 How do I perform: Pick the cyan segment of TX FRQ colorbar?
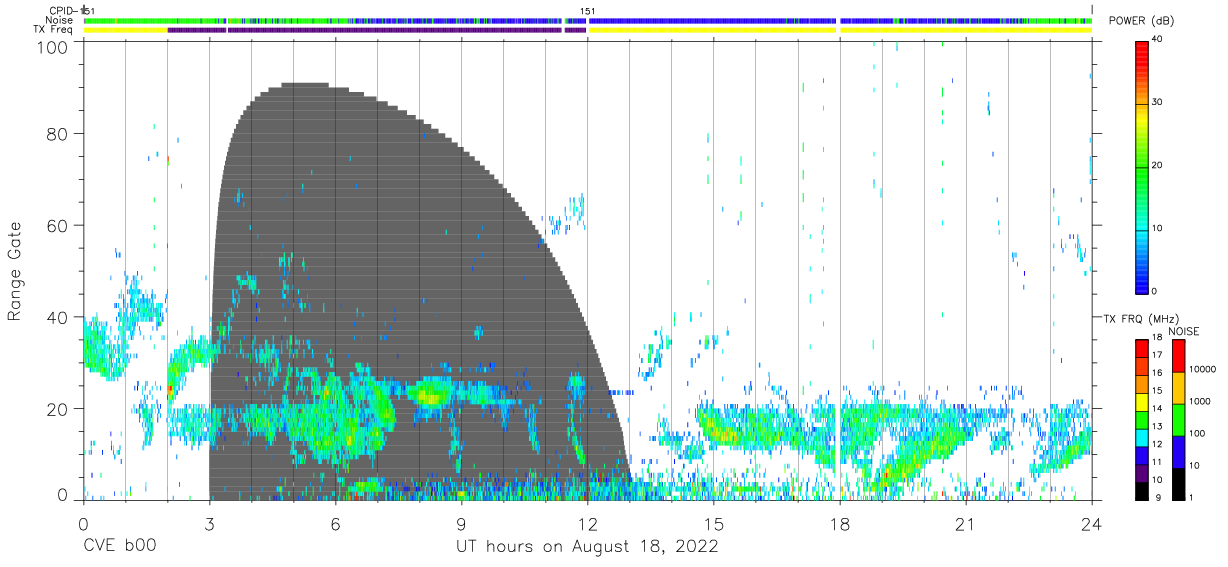point(1142,437)
